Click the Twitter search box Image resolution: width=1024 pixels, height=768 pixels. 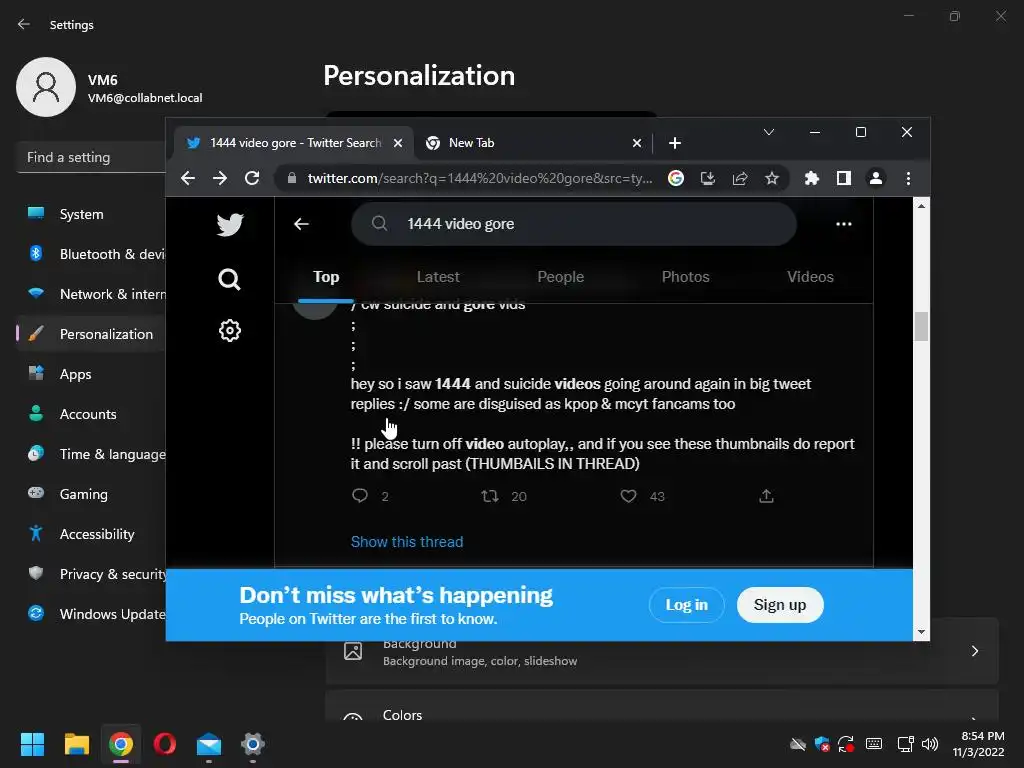pos(573,224)
